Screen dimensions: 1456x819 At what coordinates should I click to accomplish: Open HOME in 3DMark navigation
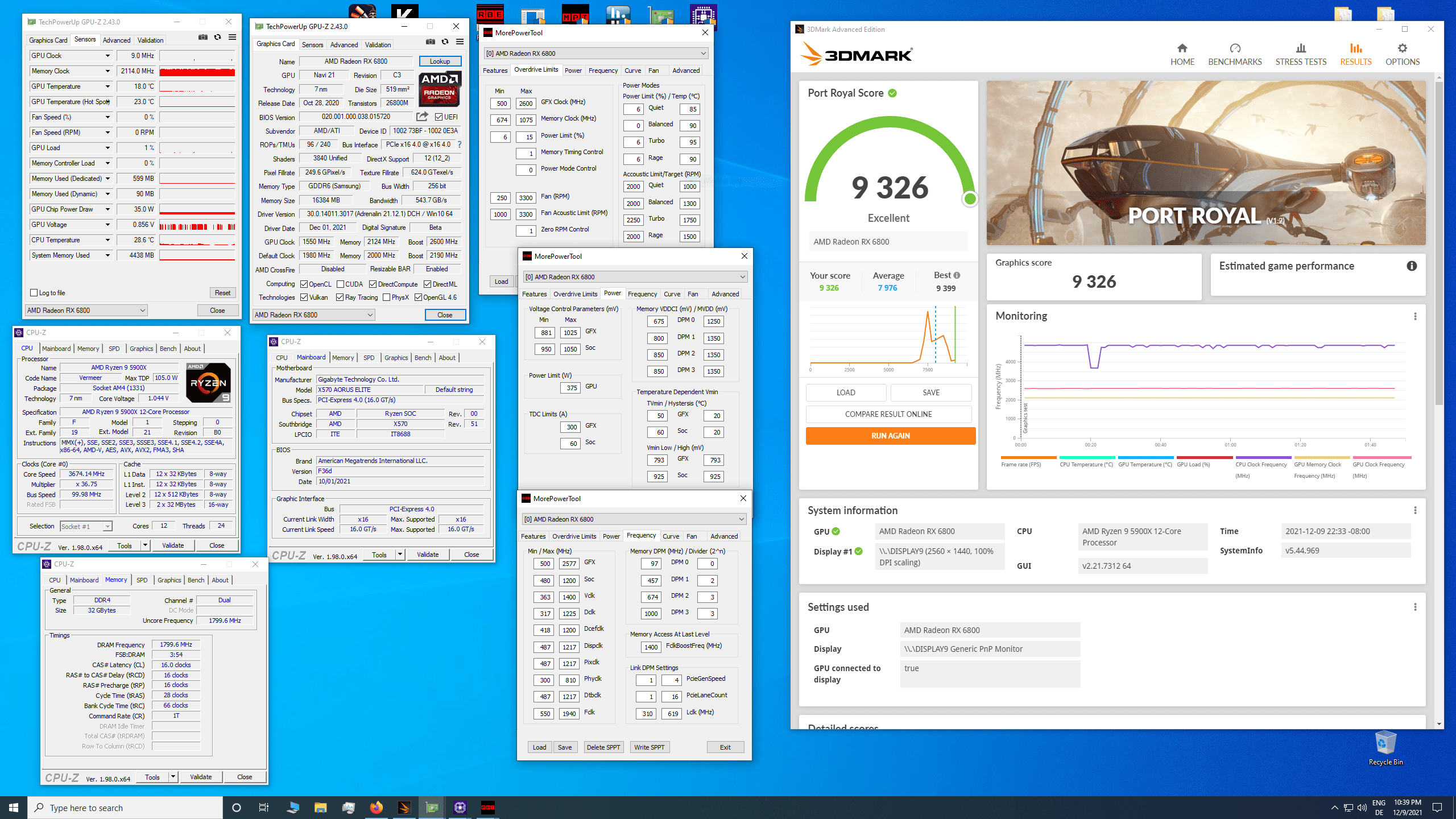click(x=1182, y=55)
